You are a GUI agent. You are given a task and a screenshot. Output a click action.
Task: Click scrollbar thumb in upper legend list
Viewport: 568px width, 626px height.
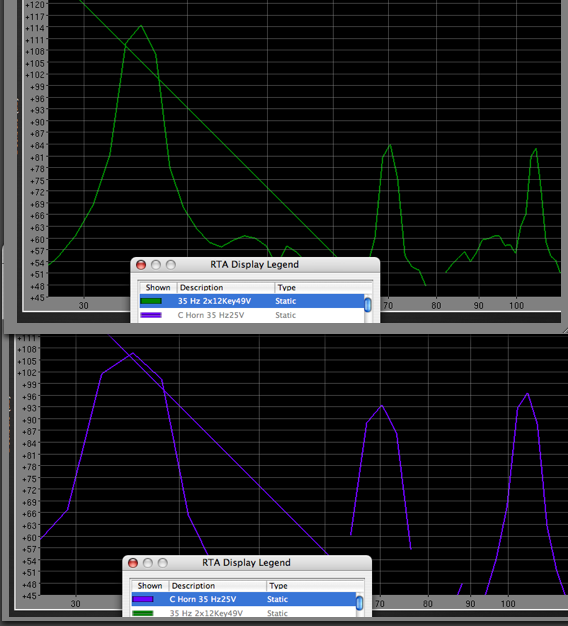click(x=368, y=305)
